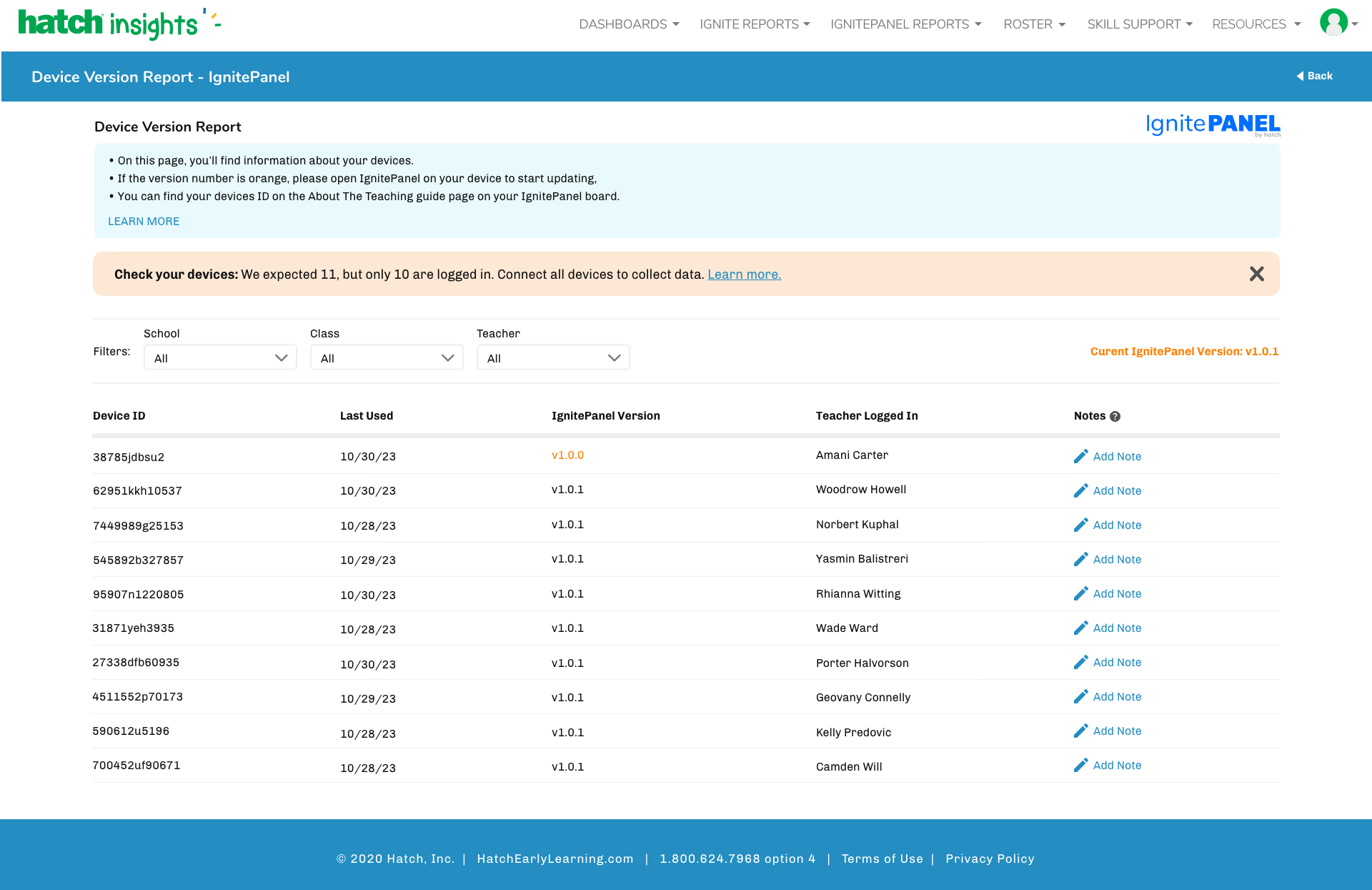Open Terms of Use footer link
Viewport: 1372px width, 890px height.
click(882, 859)
